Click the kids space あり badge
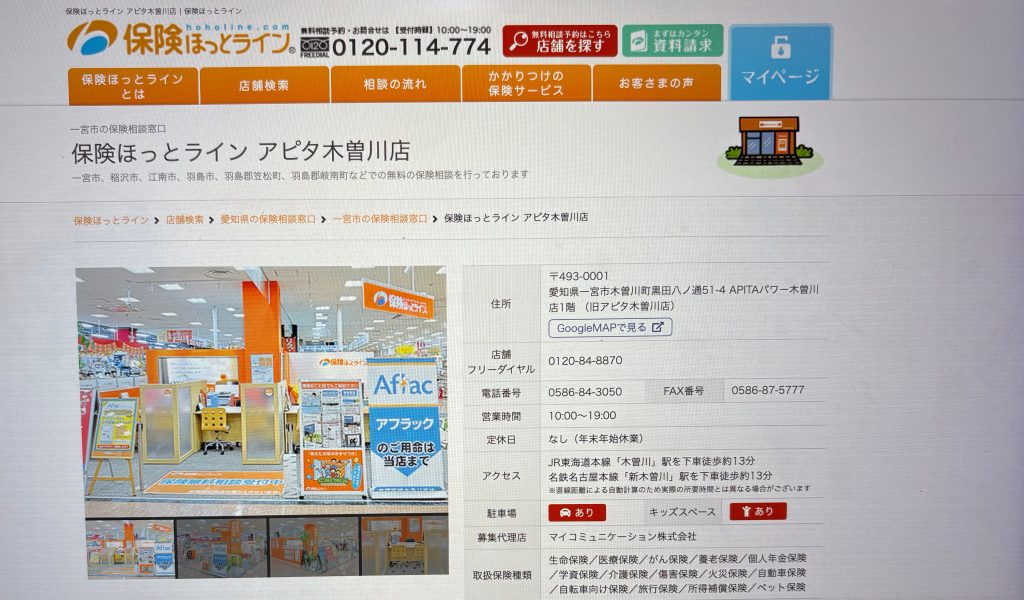This screenshot has width=1024, height=600. 757,511
